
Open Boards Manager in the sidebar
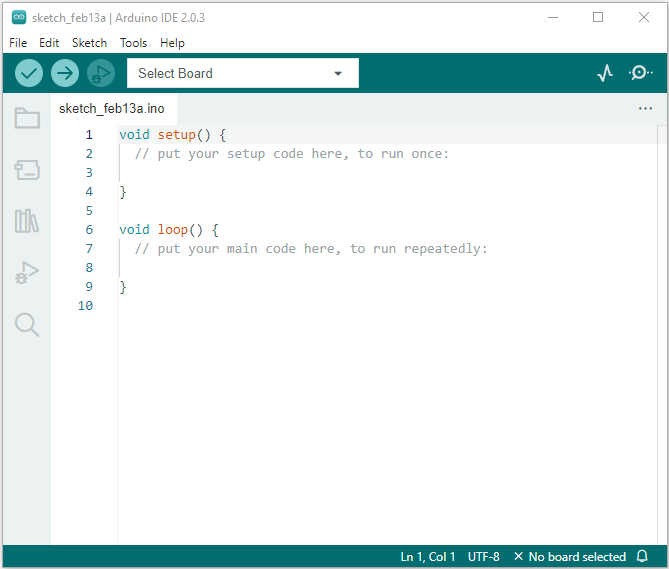click(x=27, y=170)
